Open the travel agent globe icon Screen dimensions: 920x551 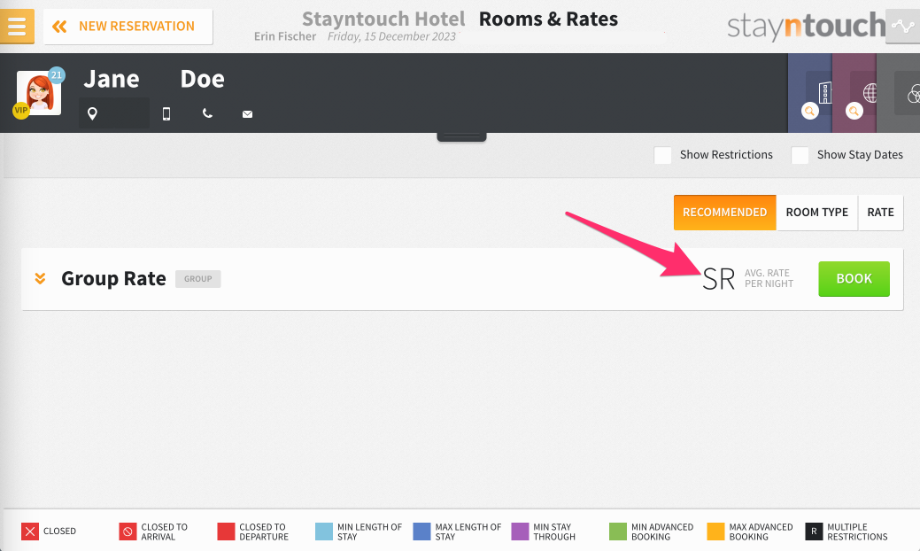coord(870,93)
